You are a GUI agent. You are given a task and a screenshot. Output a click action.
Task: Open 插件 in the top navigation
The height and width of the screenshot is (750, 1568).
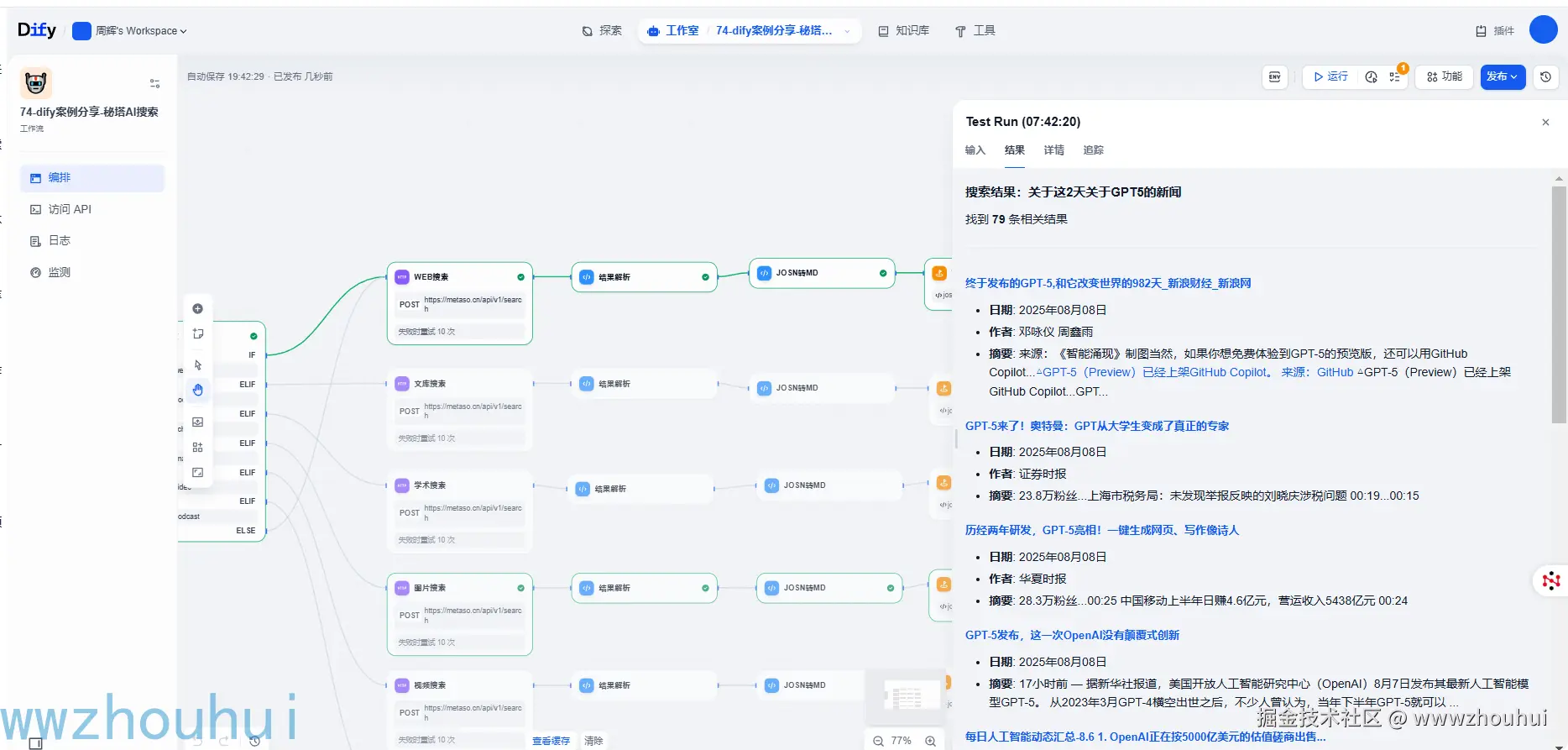(x=1495, y=31)
